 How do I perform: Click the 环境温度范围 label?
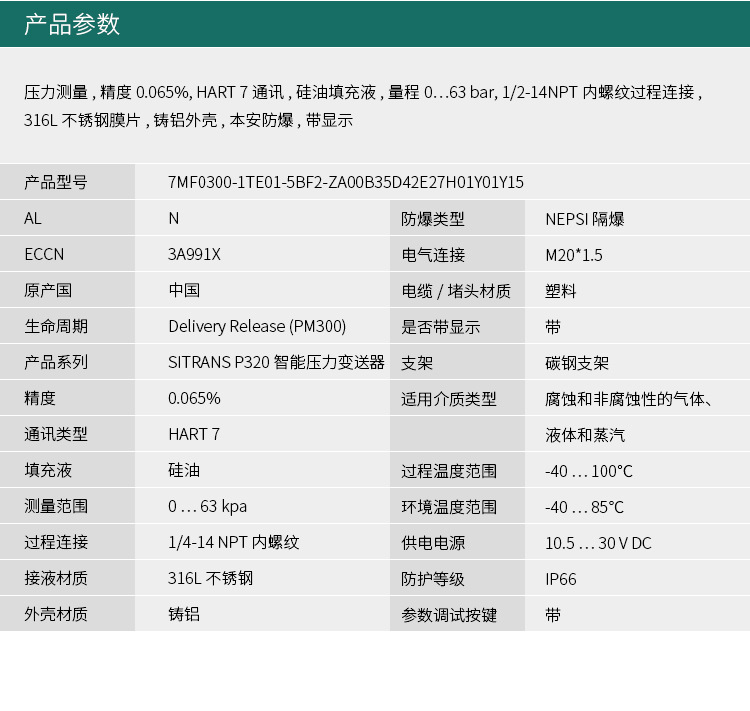pos(449,507)
